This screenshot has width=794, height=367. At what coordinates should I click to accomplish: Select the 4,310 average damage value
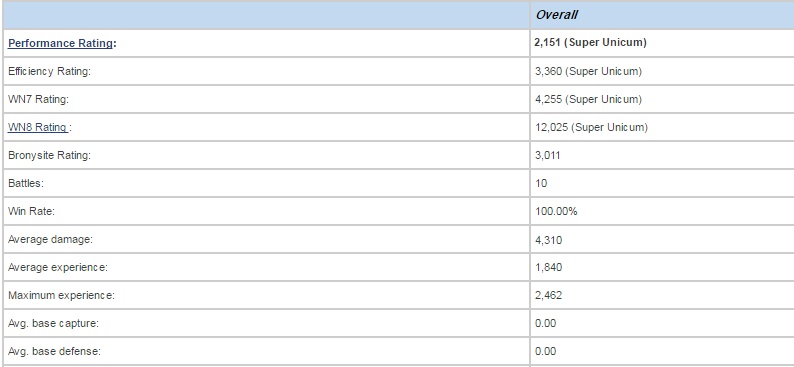pos(548,240)
